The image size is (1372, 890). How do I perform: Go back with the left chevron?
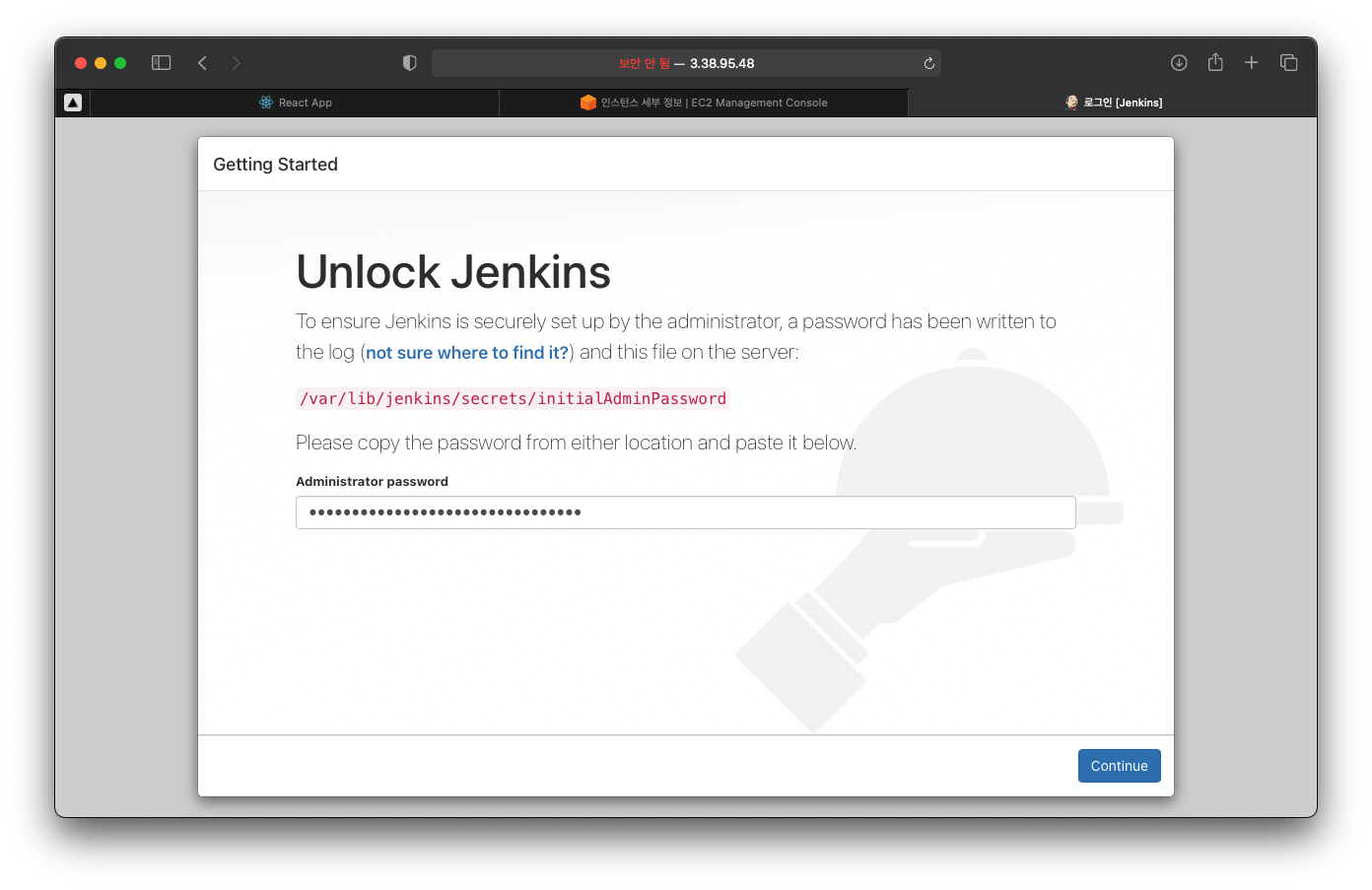(x=202, y=63)
